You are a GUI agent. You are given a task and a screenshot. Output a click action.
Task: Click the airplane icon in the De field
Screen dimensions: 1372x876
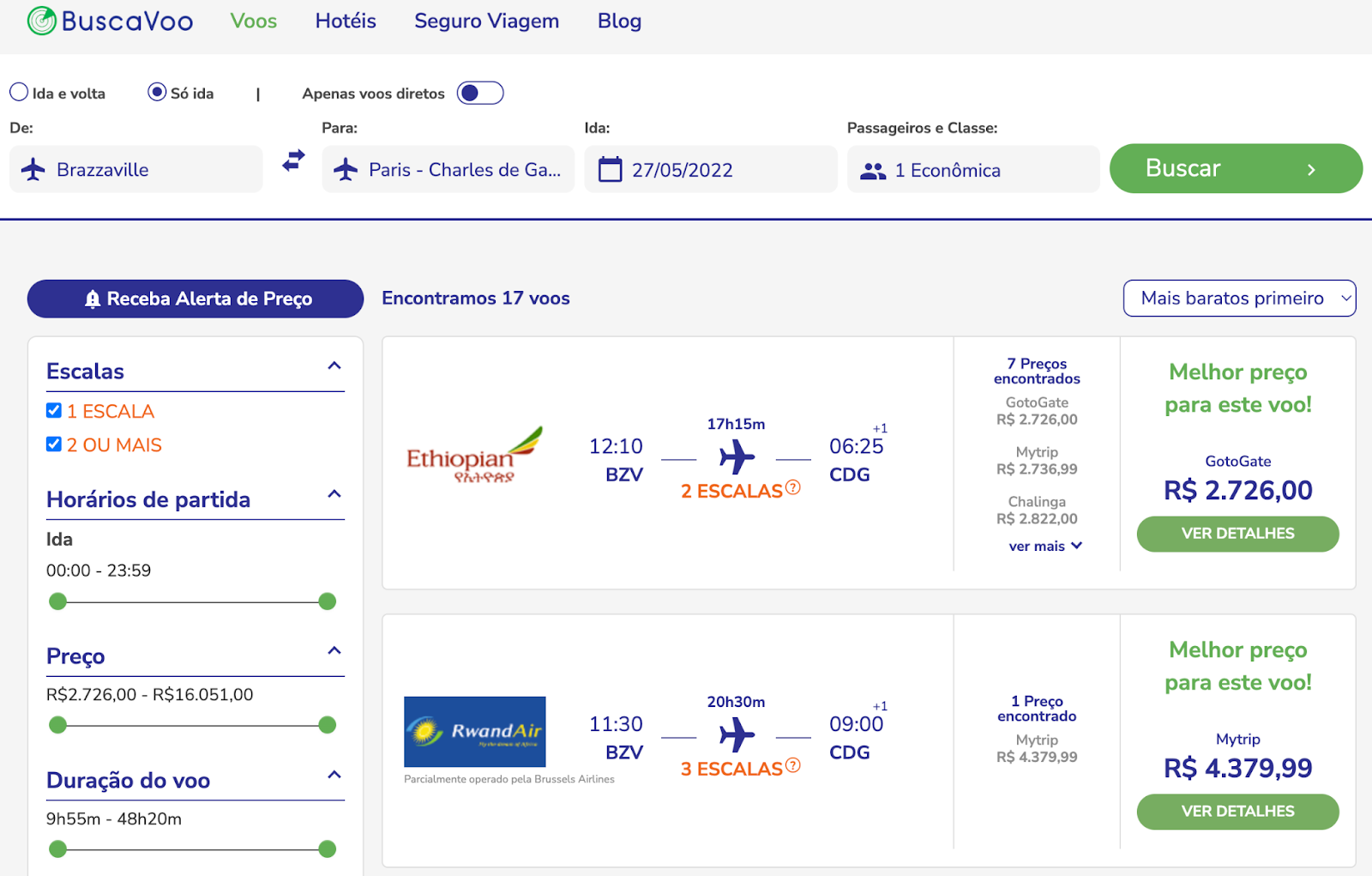(32, 169)
